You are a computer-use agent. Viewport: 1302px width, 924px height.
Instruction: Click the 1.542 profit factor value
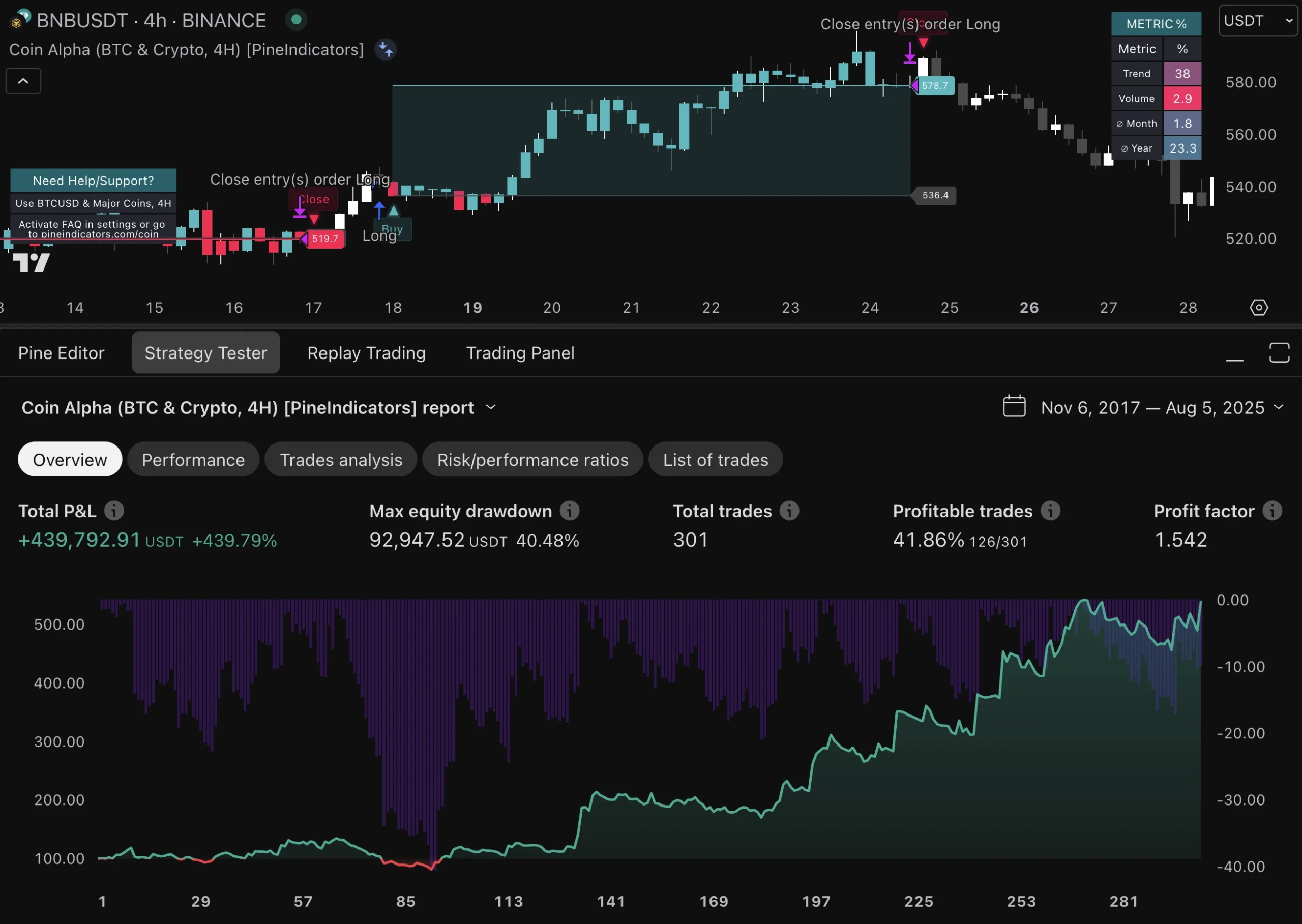coord(1181,540)
